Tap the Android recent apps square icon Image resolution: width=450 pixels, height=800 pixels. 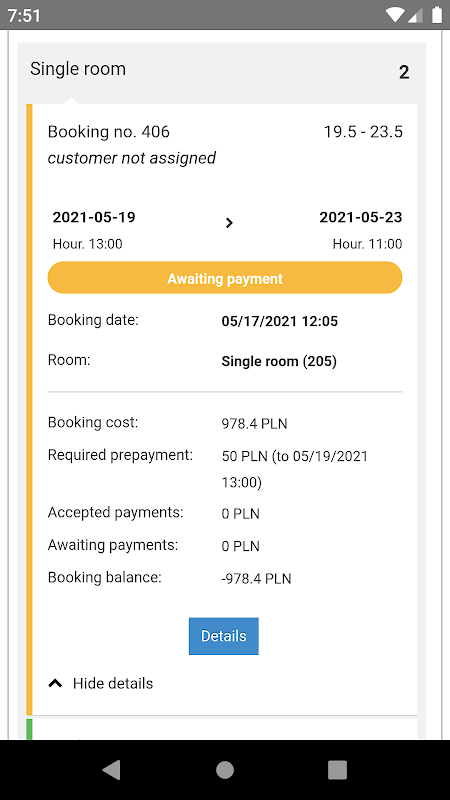coord(337,769)
